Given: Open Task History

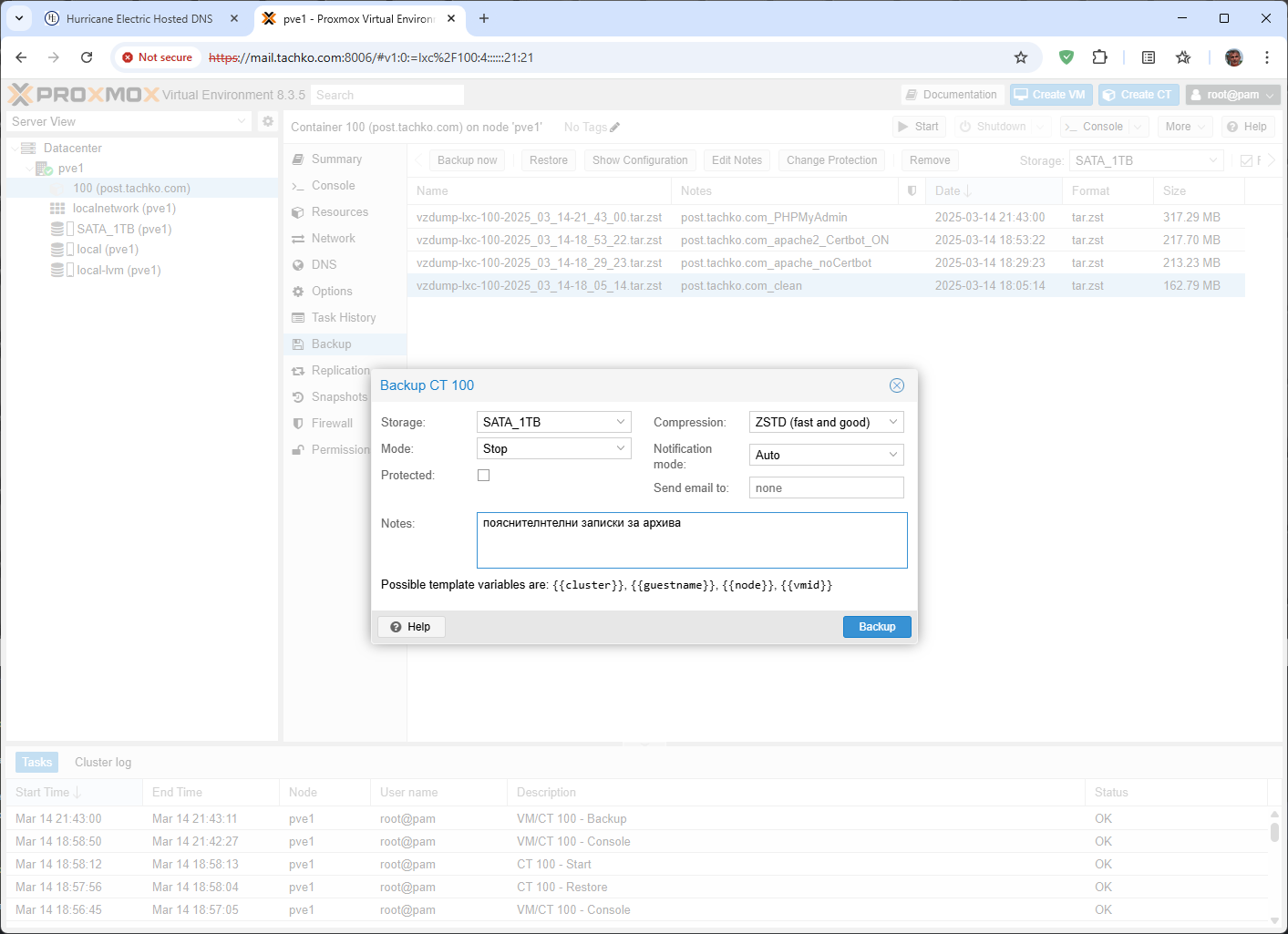Looking at the screenshot, I should coord(344,317).
